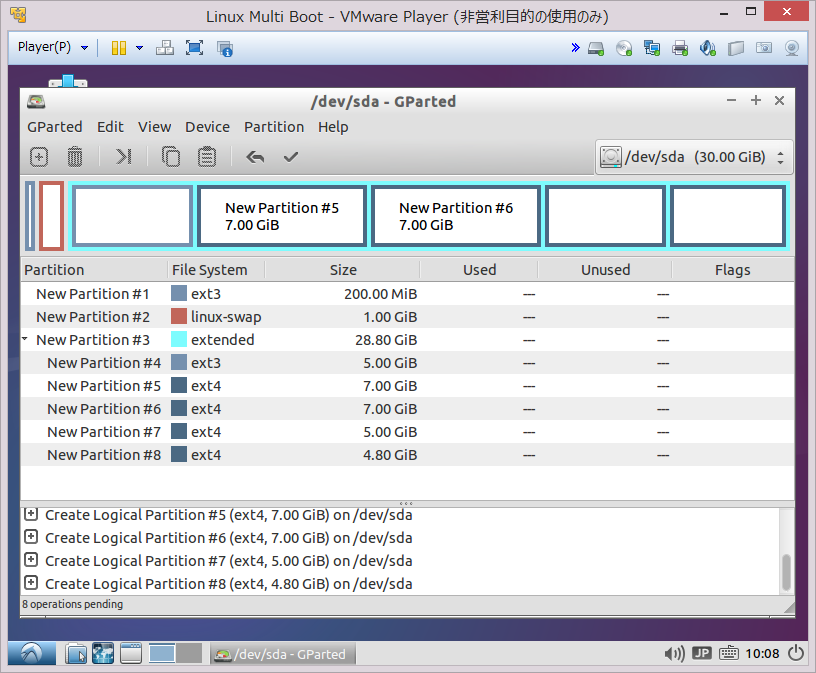The image size is (816, 673).
Task: Open the Linux start menu button
Action: (x=32, y=654)
